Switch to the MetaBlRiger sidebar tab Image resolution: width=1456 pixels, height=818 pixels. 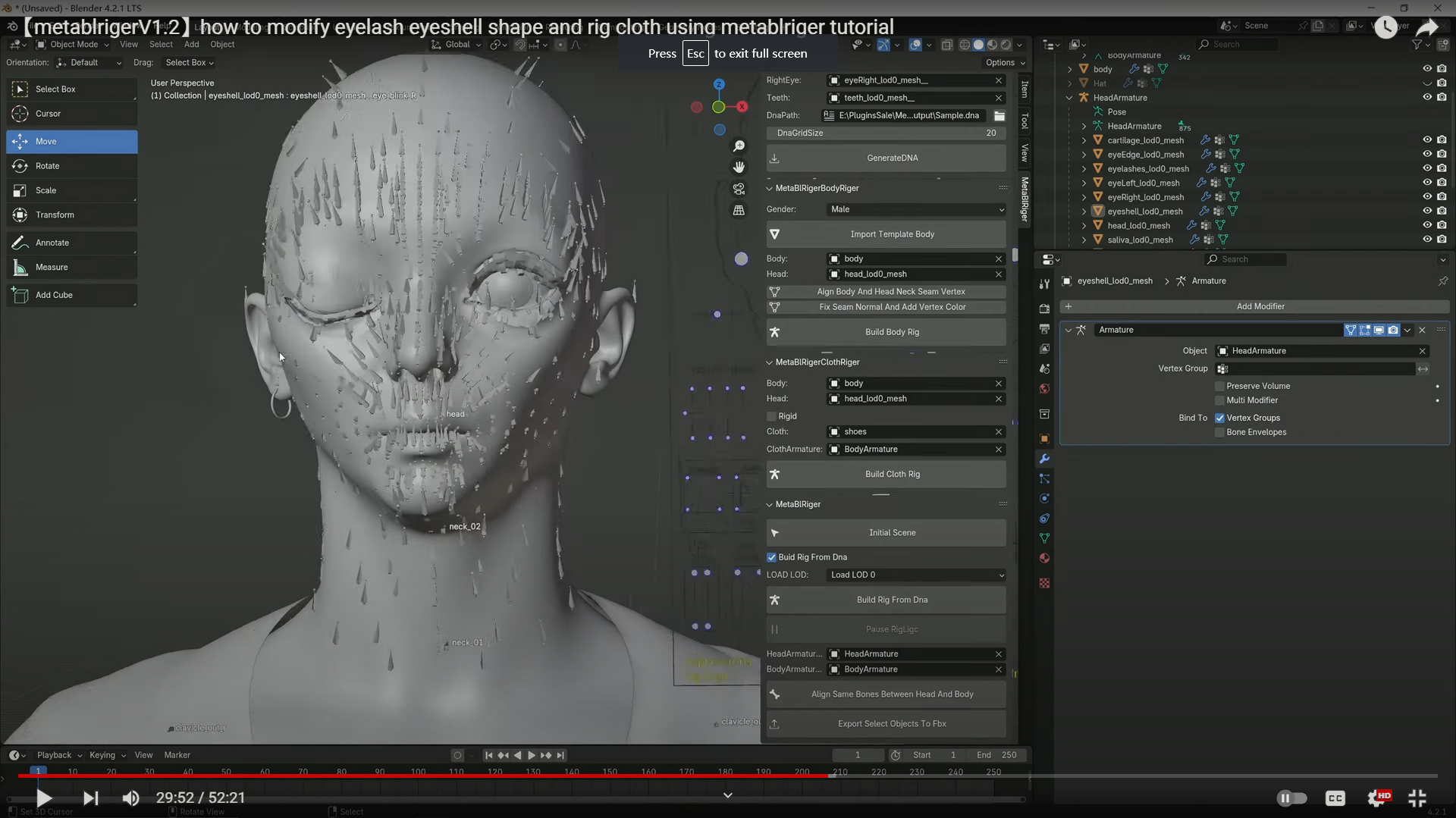point(1024,199)
